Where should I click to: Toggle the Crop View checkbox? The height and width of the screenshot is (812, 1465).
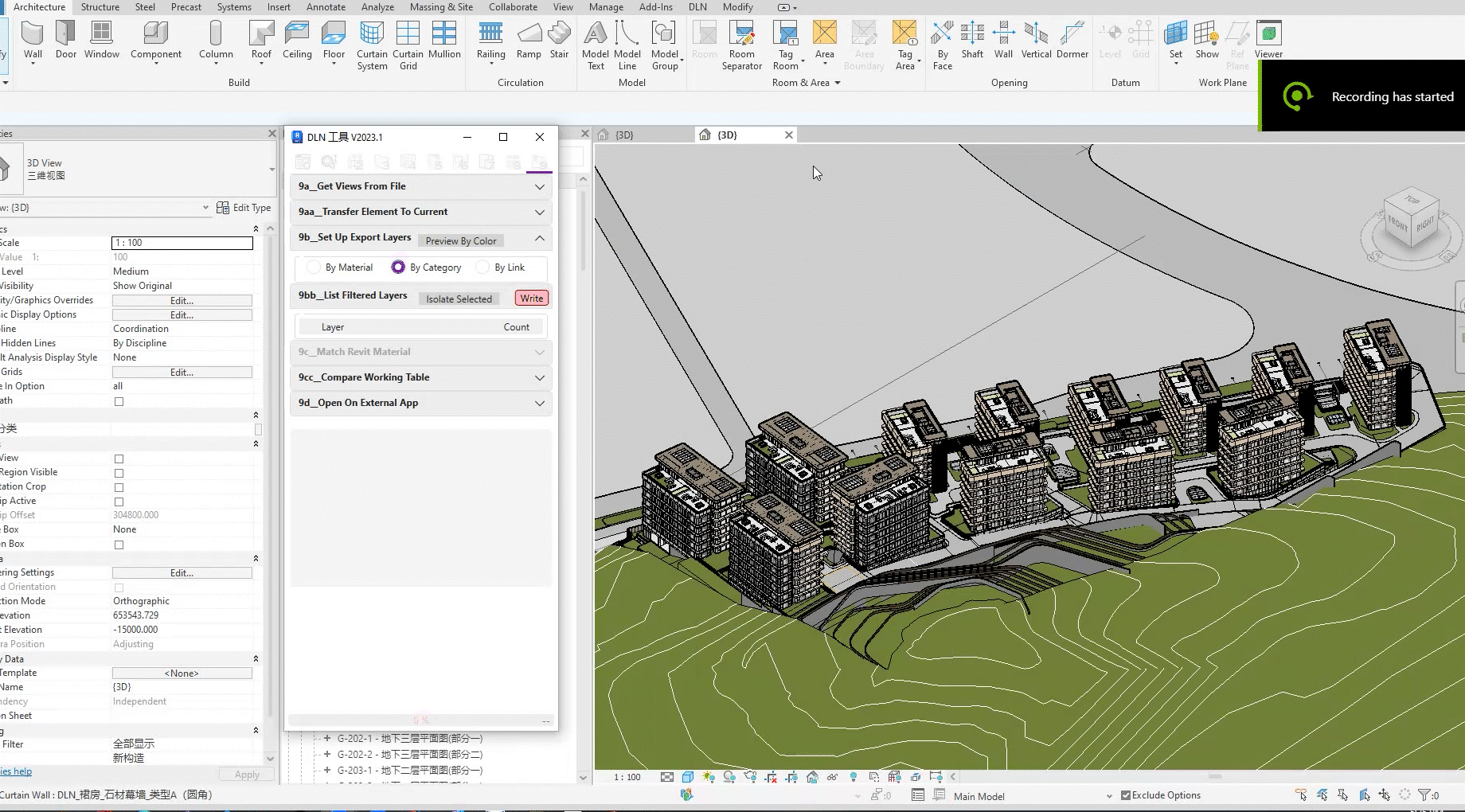(119, 459)
